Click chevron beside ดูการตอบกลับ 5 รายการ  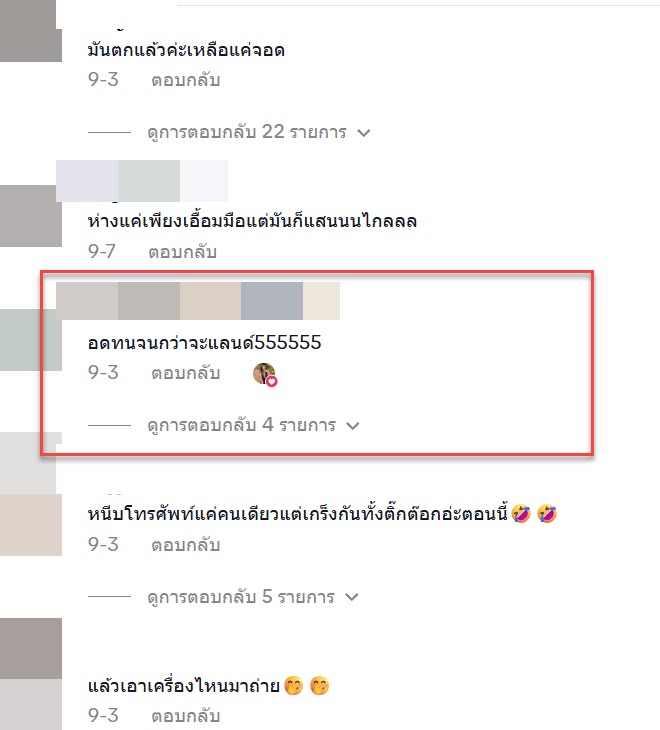pyautogui.click(x=352, y=597)
